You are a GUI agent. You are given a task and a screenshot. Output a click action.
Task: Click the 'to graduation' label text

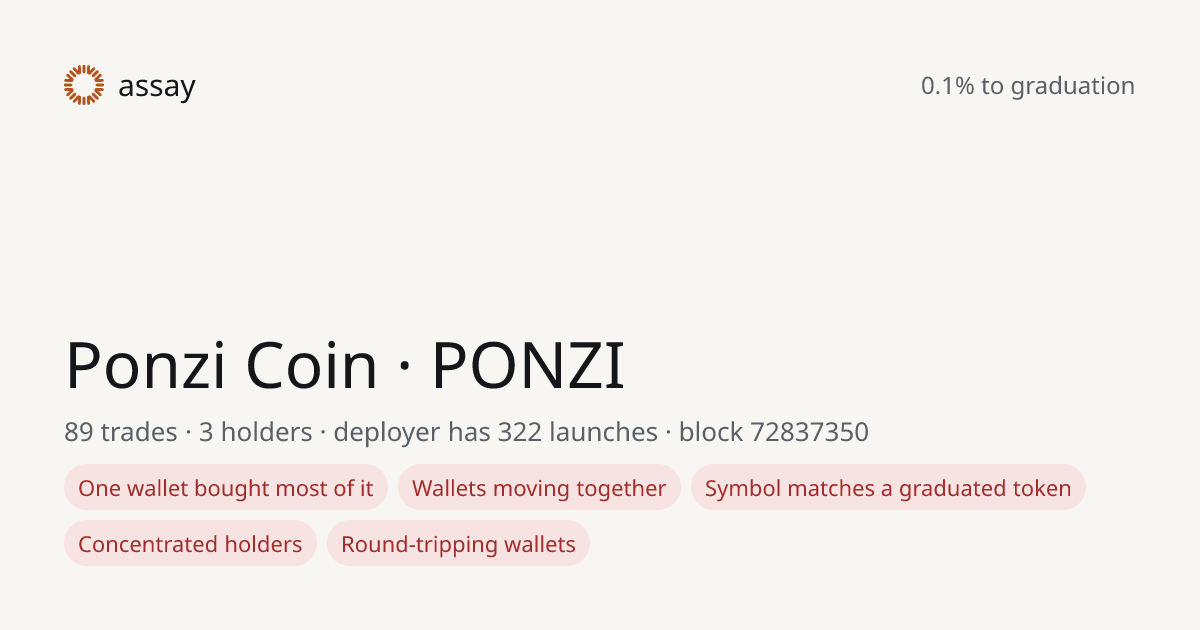[x=1058, y=86]
